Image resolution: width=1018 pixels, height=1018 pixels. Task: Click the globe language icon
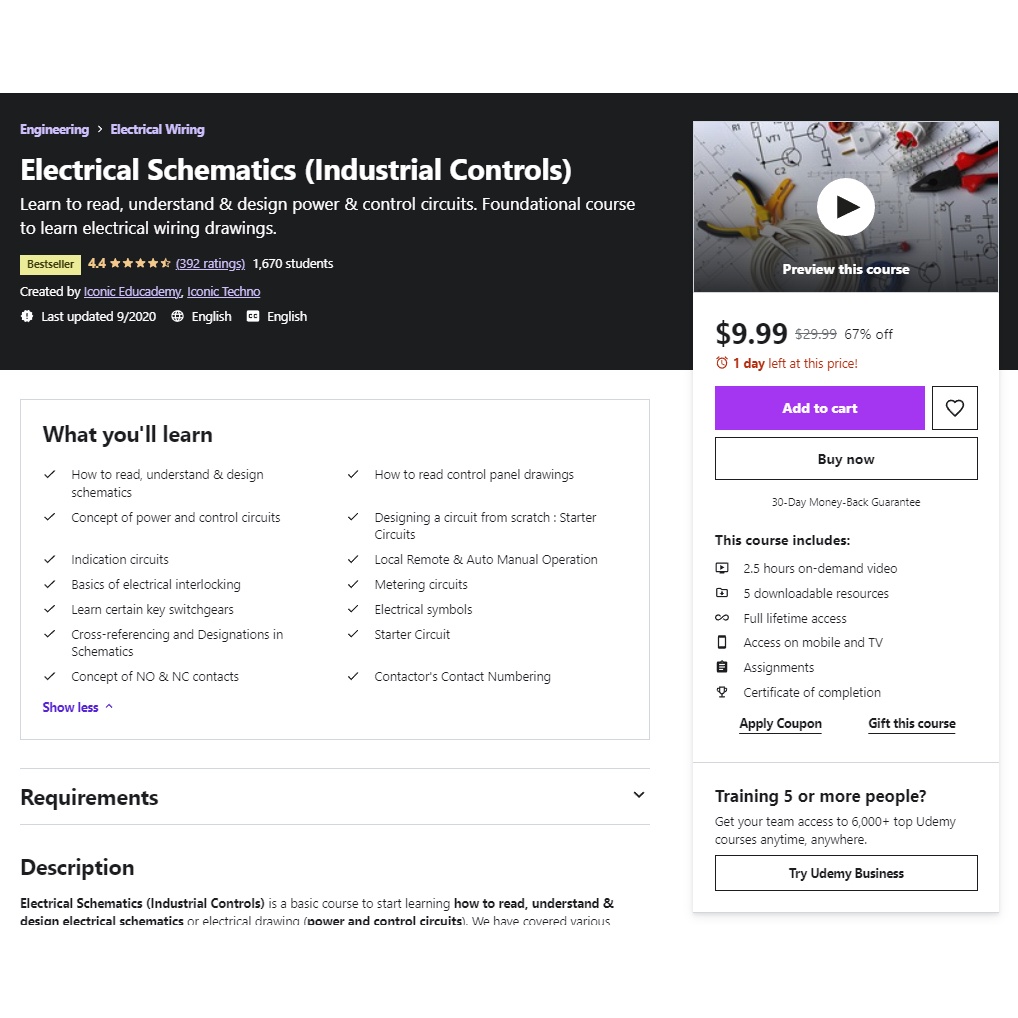(x=178, y=316)
